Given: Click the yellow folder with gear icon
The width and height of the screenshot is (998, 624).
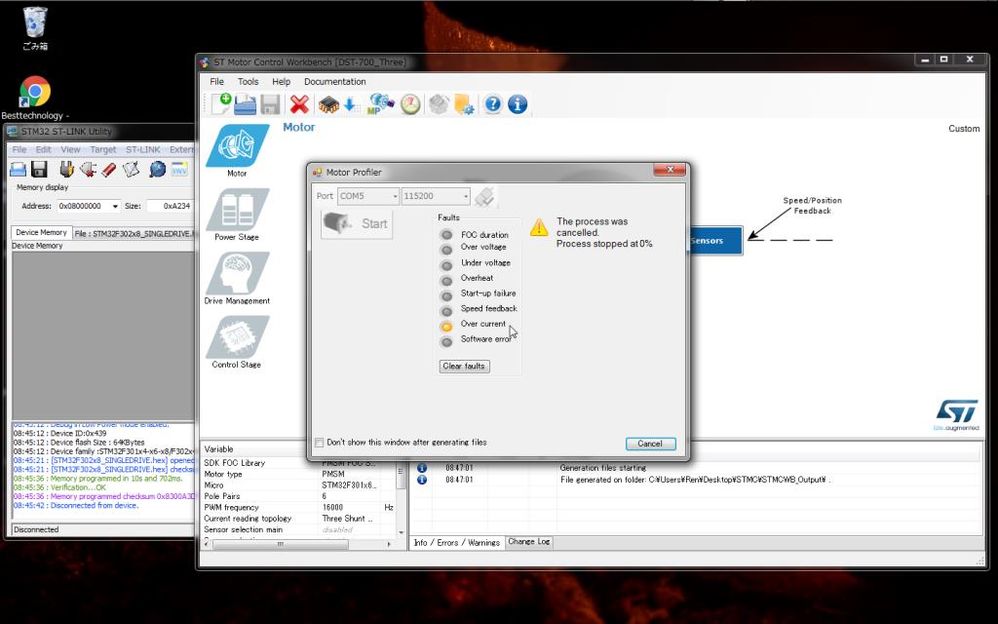Looking at the screenshot, I should 464,104.
